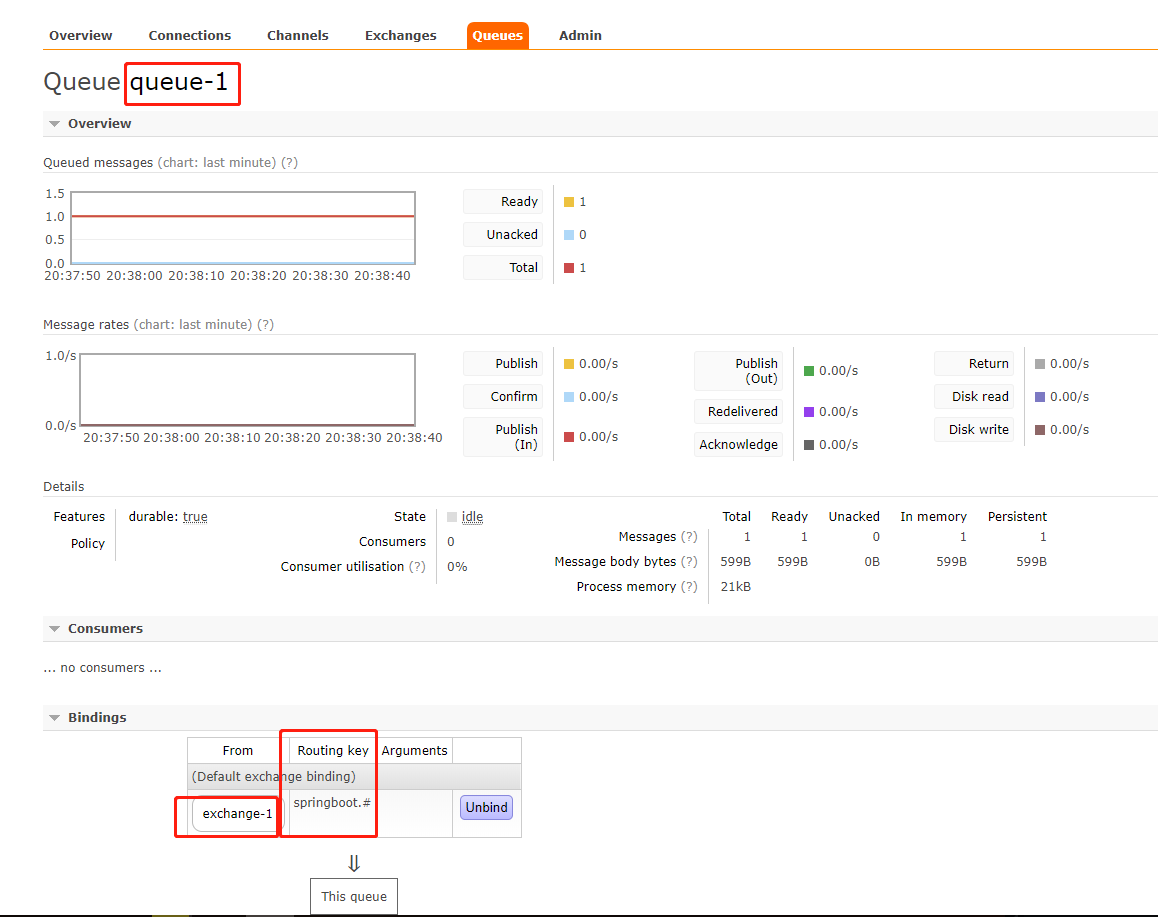
Task: Click the blue Unacked color swatch
Action: pos(569,235)
